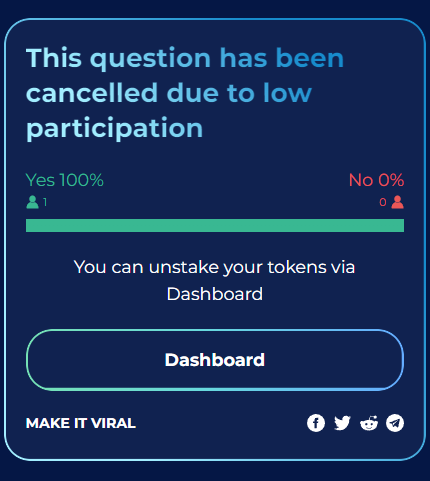This screenshot has height=481, width=430.
Task: Select the Yes 100% label
Action: [65, 180]
